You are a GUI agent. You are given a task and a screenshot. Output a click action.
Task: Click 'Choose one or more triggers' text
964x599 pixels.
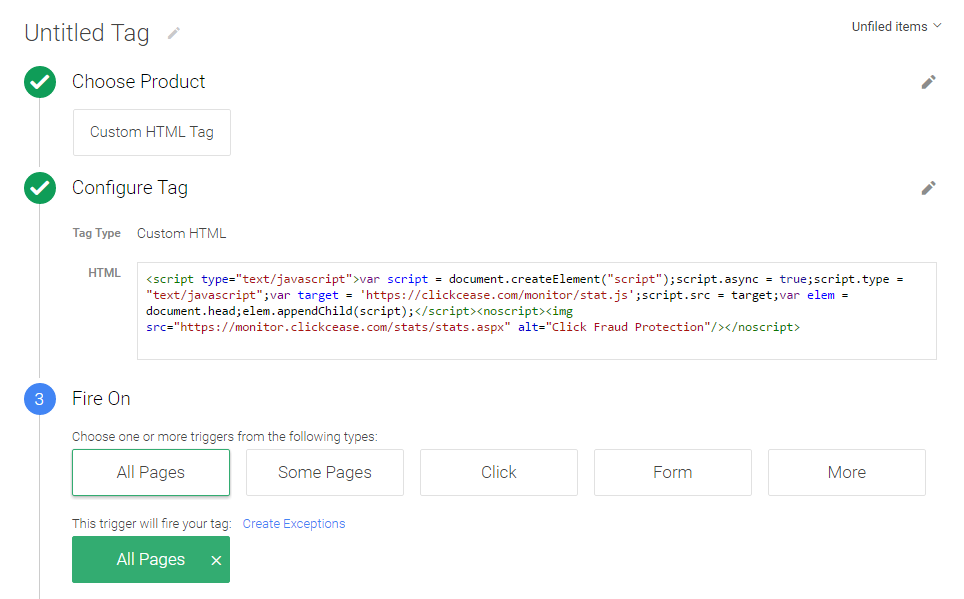[225, 437]
